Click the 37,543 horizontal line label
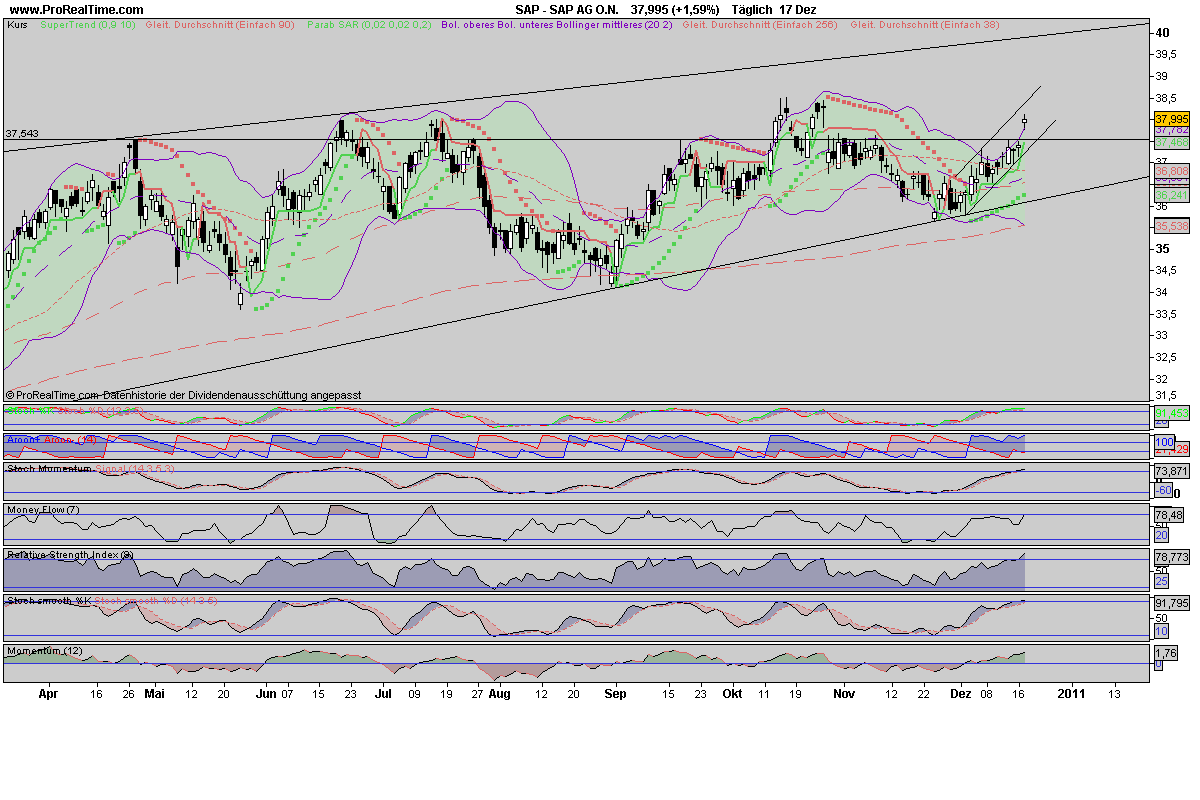 (22, 133)
